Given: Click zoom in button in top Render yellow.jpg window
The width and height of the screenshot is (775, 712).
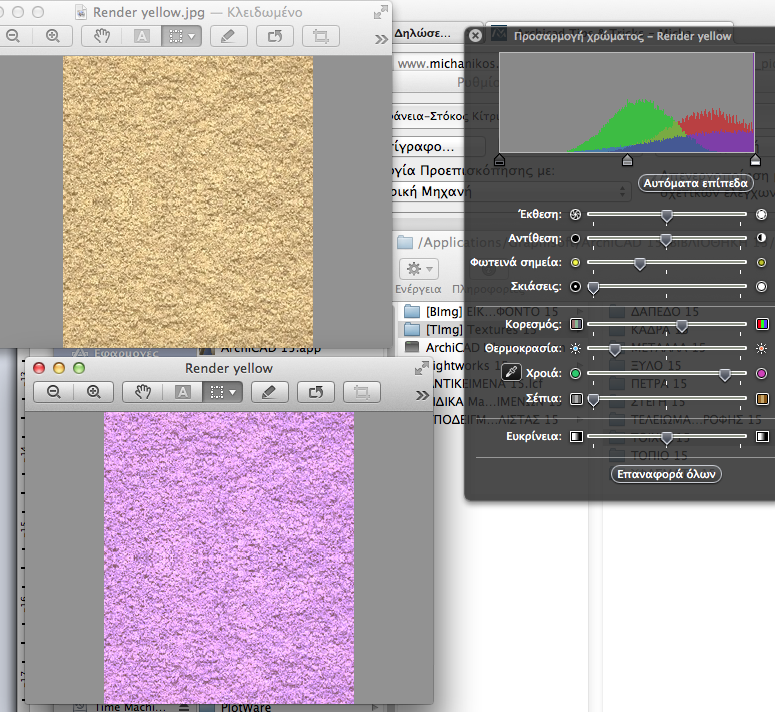Looking at the screenshot, I should [x=52, y=36].
